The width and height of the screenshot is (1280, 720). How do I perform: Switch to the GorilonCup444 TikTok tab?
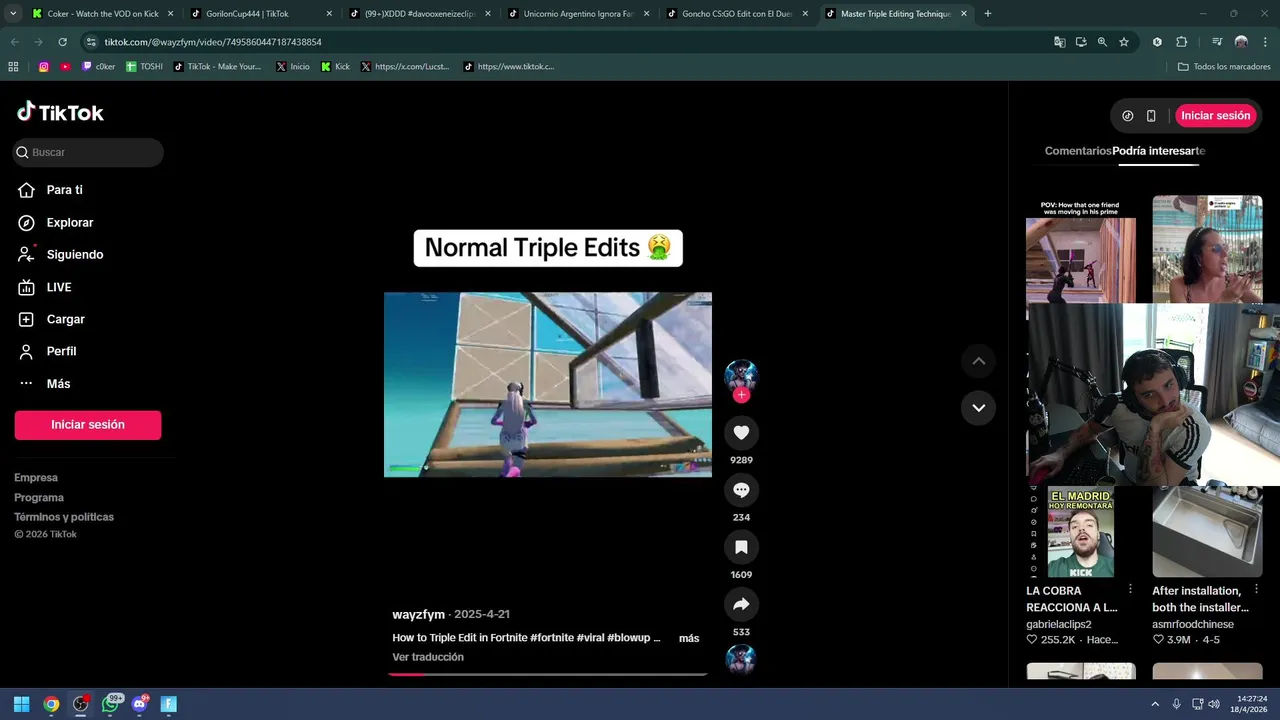point(261,14)
